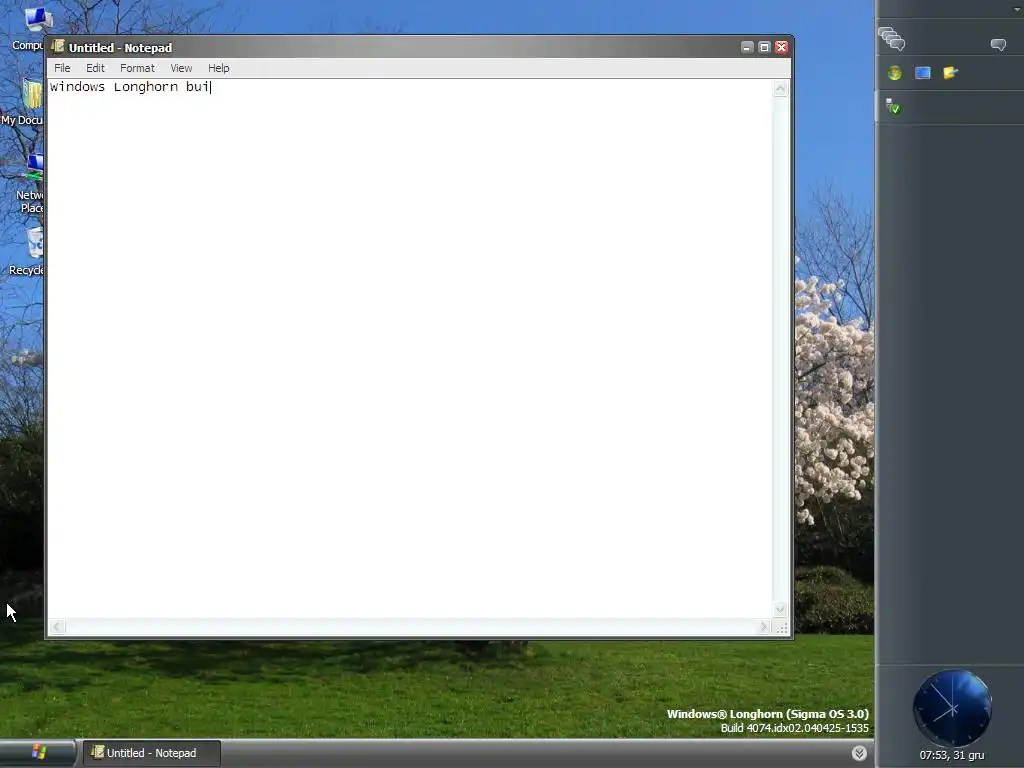Image resolution: width=1024 pixels, height=768 pixels.
Task: Click the horizontal scrollbar left arrow
Action: [x=57, y=627]
